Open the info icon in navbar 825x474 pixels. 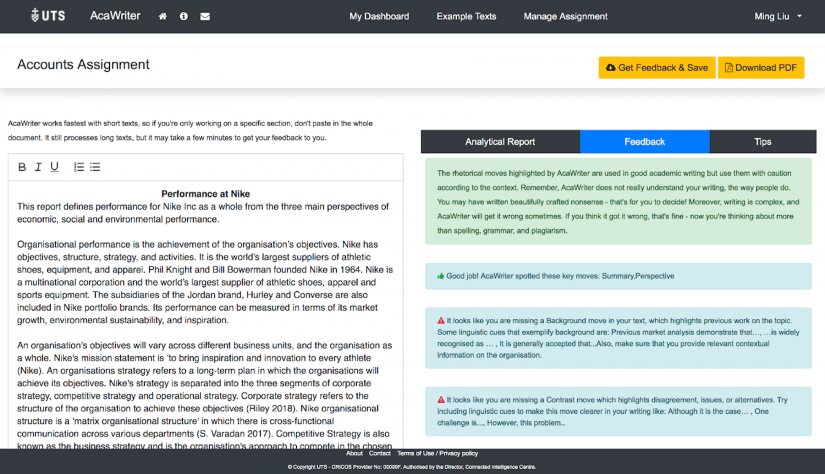click(184, 16)
